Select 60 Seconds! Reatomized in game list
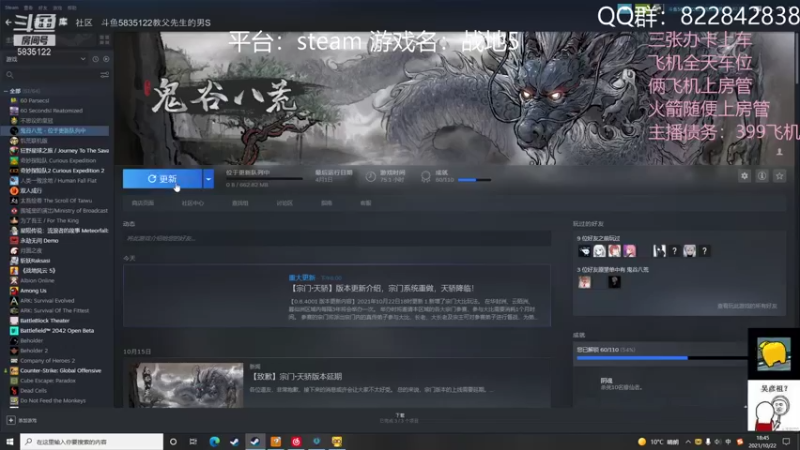The height and width of the screenshot is (450, 800). pyautogui.click(x=51, y=111)
